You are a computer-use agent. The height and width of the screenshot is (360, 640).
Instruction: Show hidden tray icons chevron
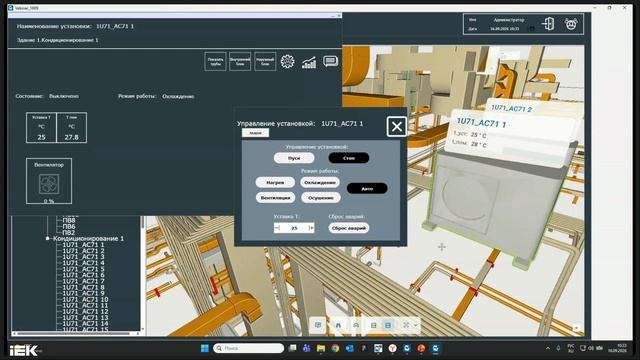pos(548,348)
